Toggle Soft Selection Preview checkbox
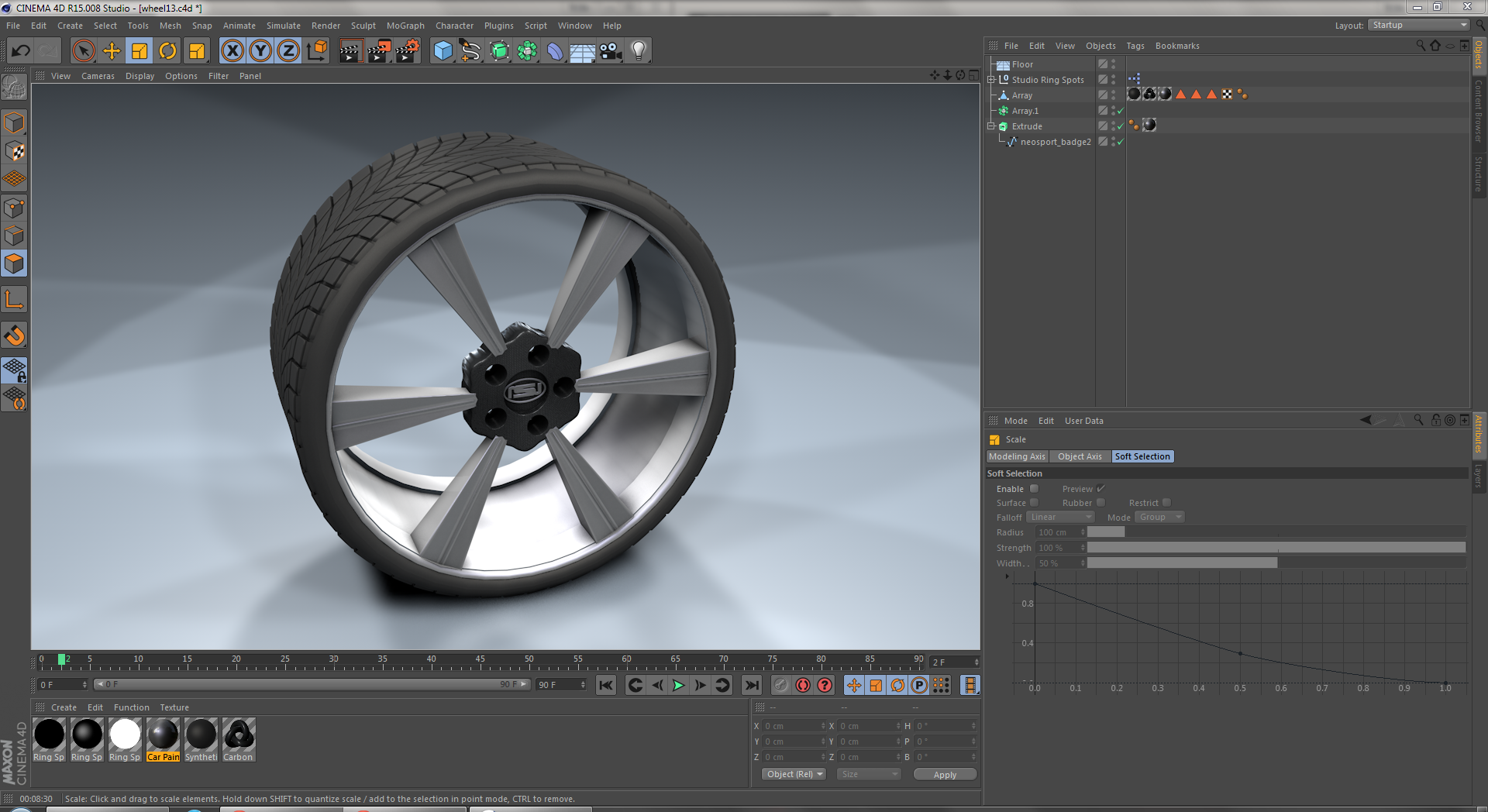Image resolution: width=1488 pixels, height=812 pixels. pyautogui.click(x=1100, y=489)
